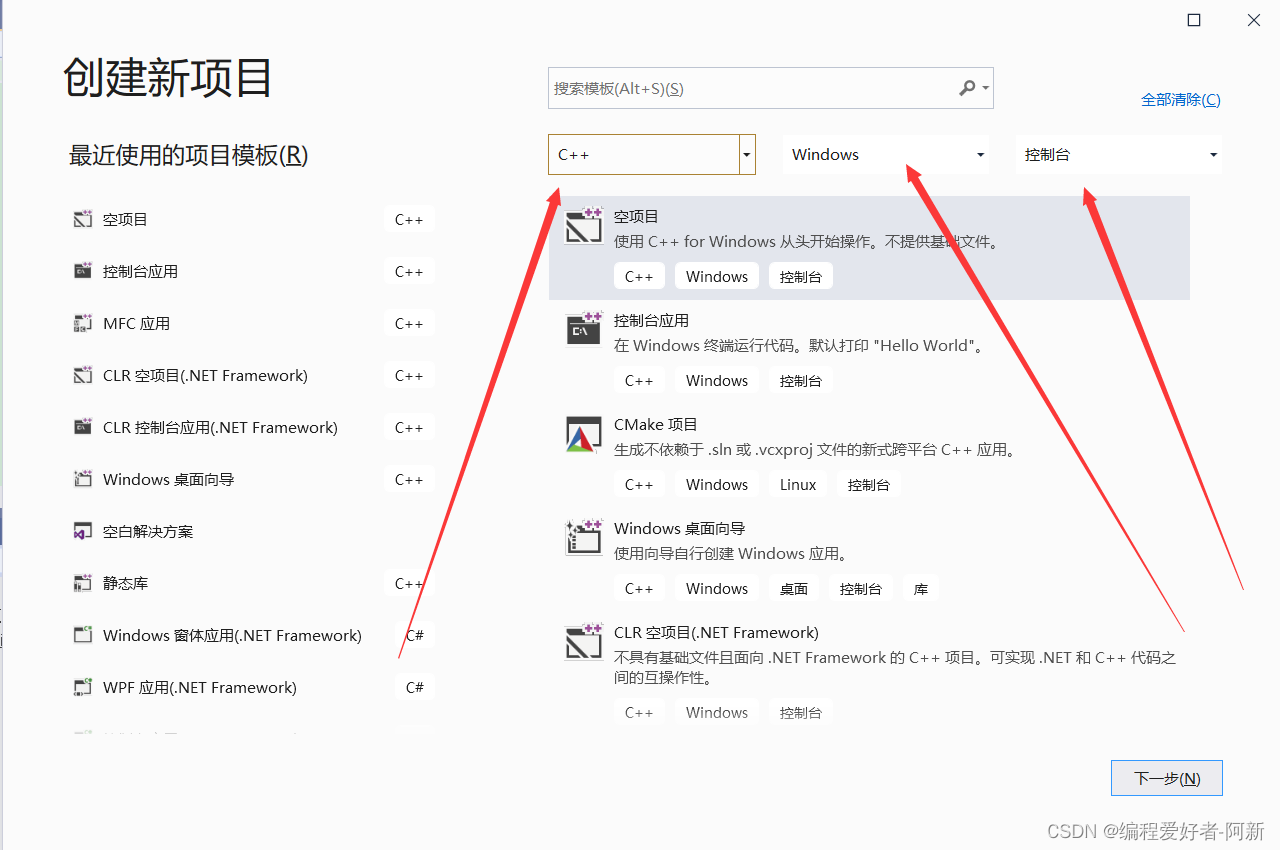Click the WPF 应用 template icon
Image resolution: width=1280 pixels, height=850 pixels.
pyautogui.click(x=83, y=687)
